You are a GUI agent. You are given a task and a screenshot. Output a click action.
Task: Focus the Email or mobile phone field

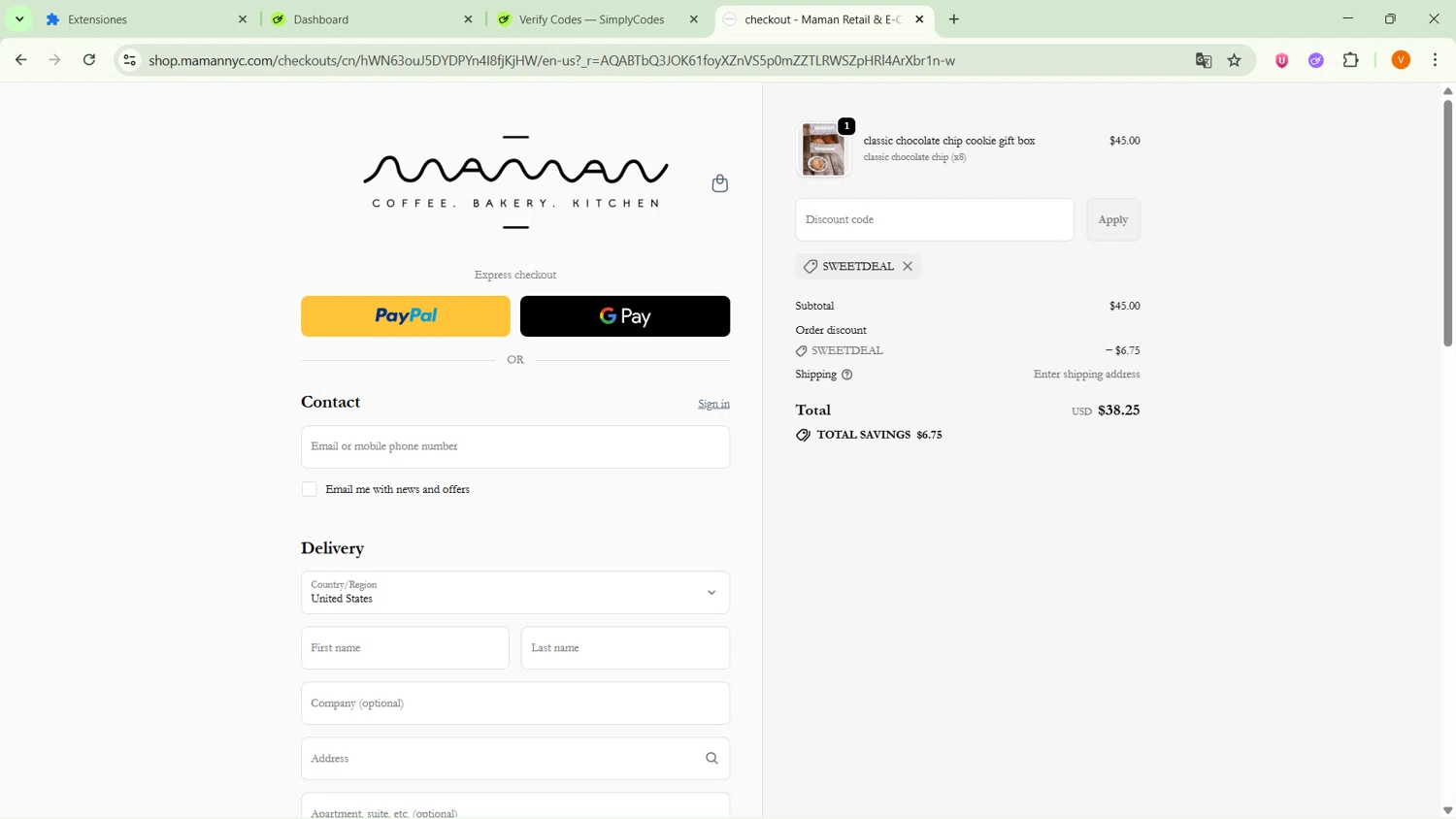click(515, 446)
